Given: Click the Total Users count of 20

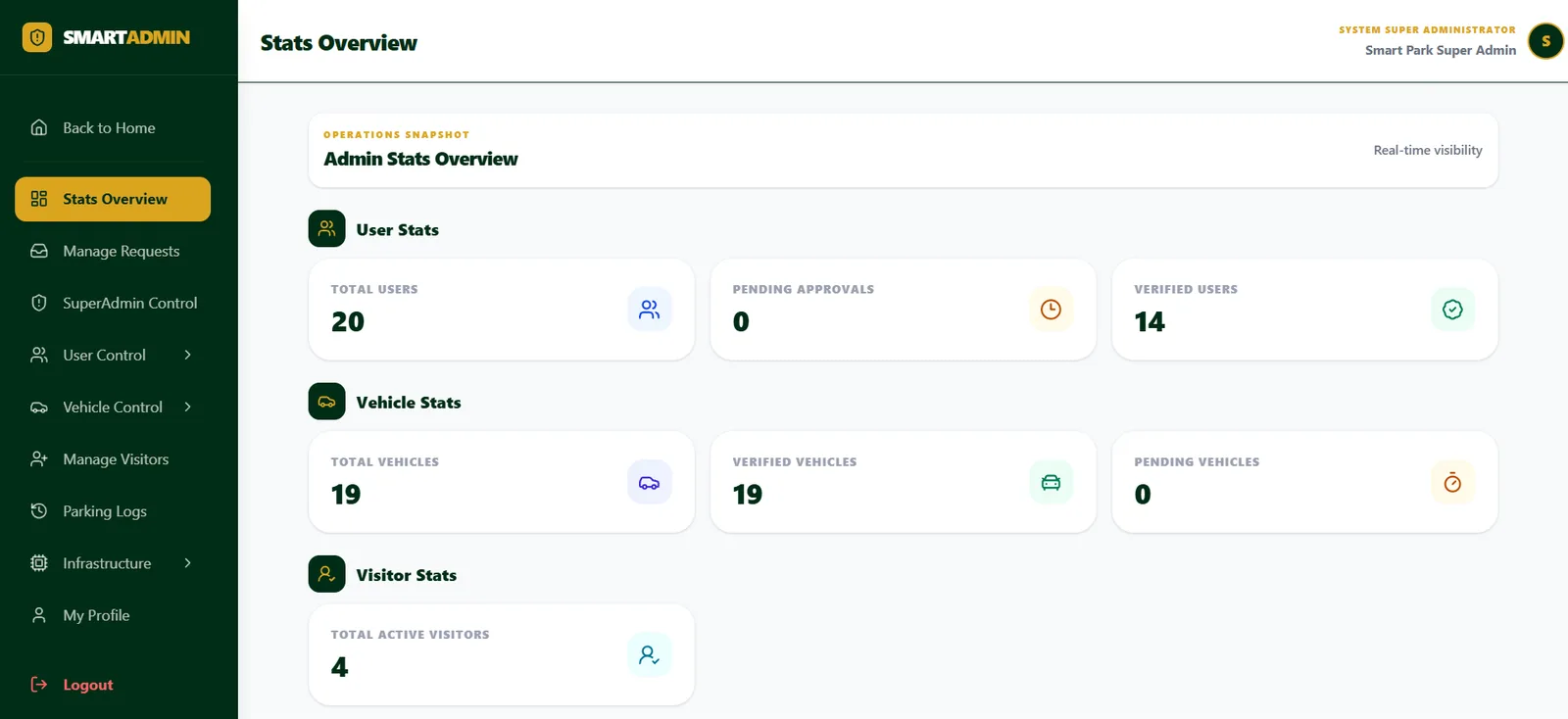Looking at the screenshot, I should [348, 321].
